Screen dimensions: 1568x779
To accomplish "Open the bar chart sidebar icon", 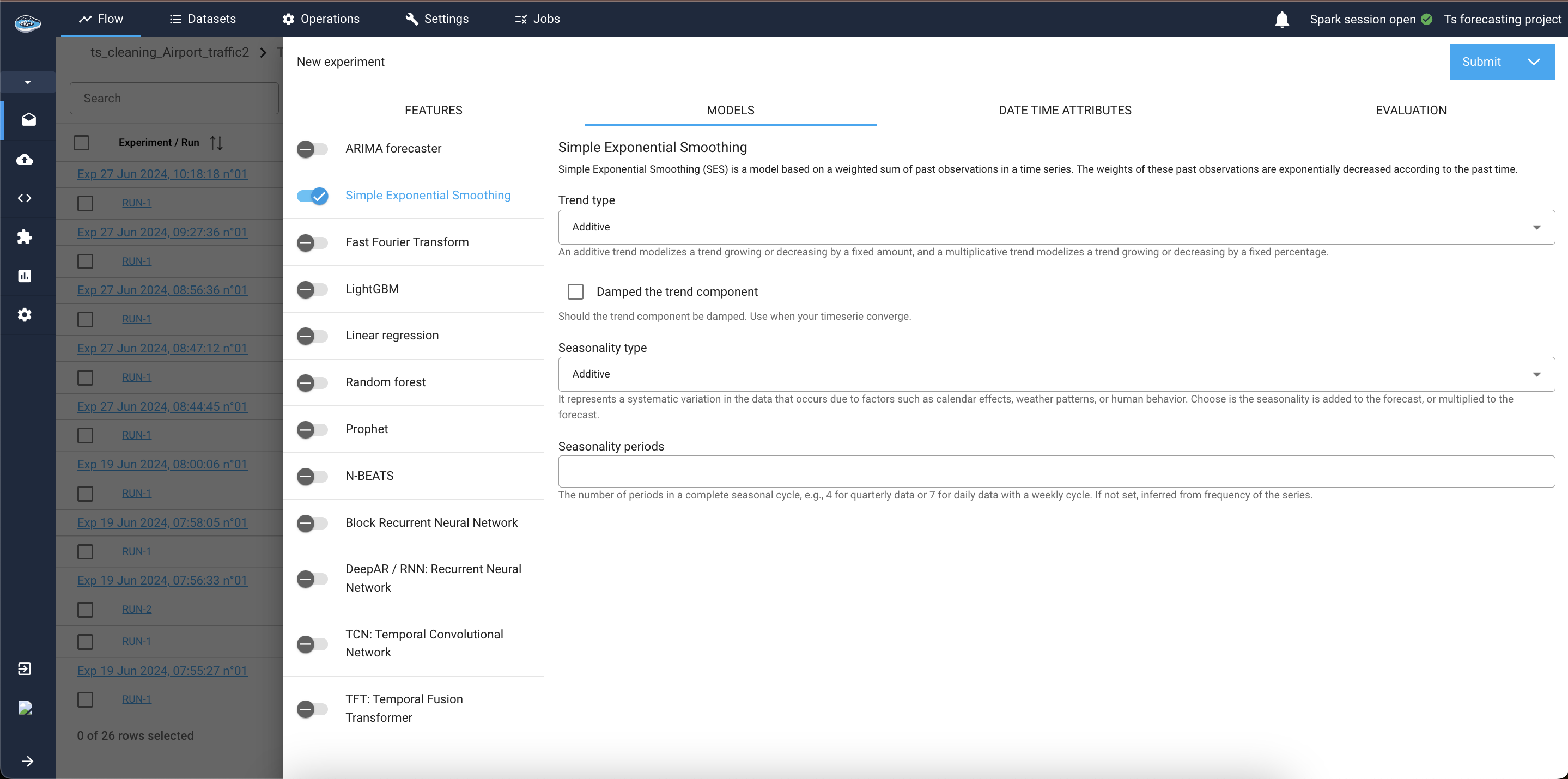I will click(x=25, y=276).
